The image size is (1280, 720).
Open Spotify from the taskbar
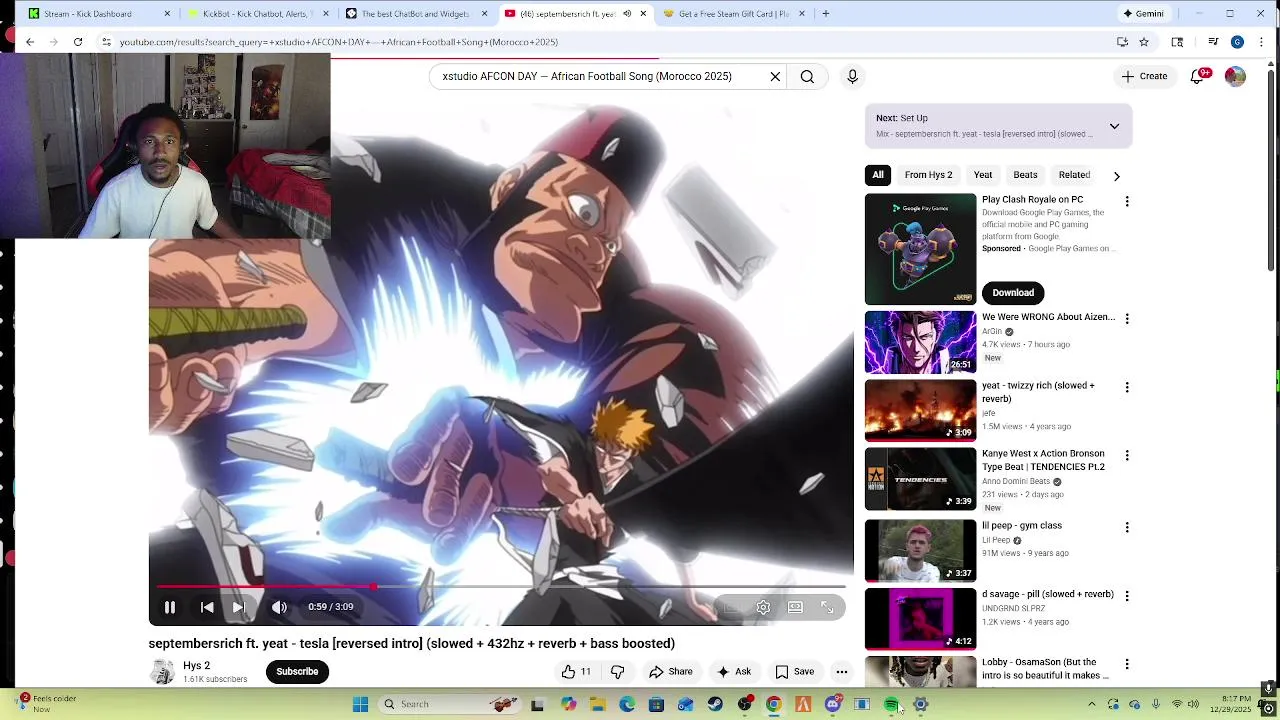click(891, 704)
